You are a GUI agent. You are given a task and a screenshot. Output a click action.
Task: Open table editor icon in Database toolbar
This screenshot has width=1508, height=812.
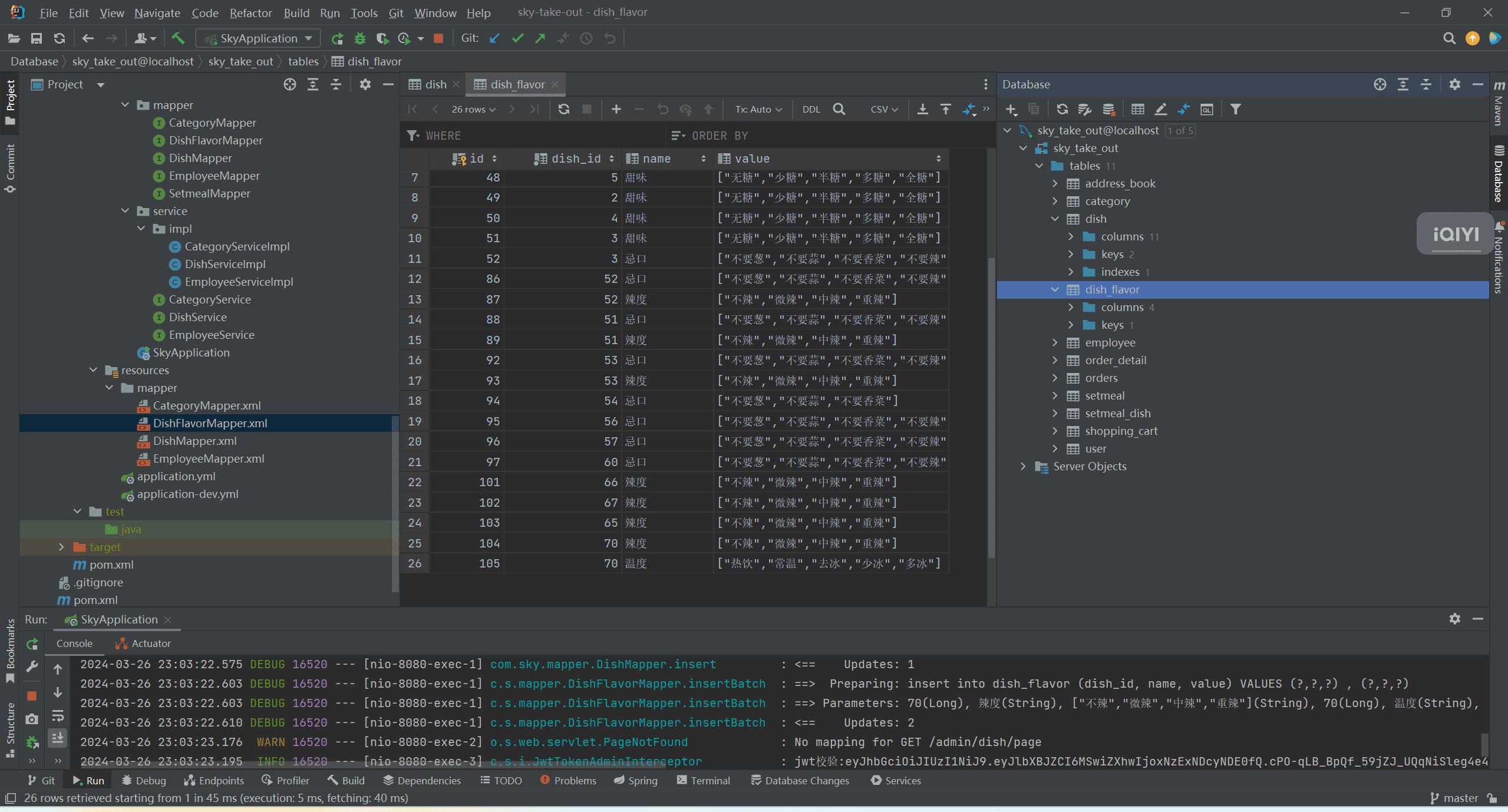1137,109
